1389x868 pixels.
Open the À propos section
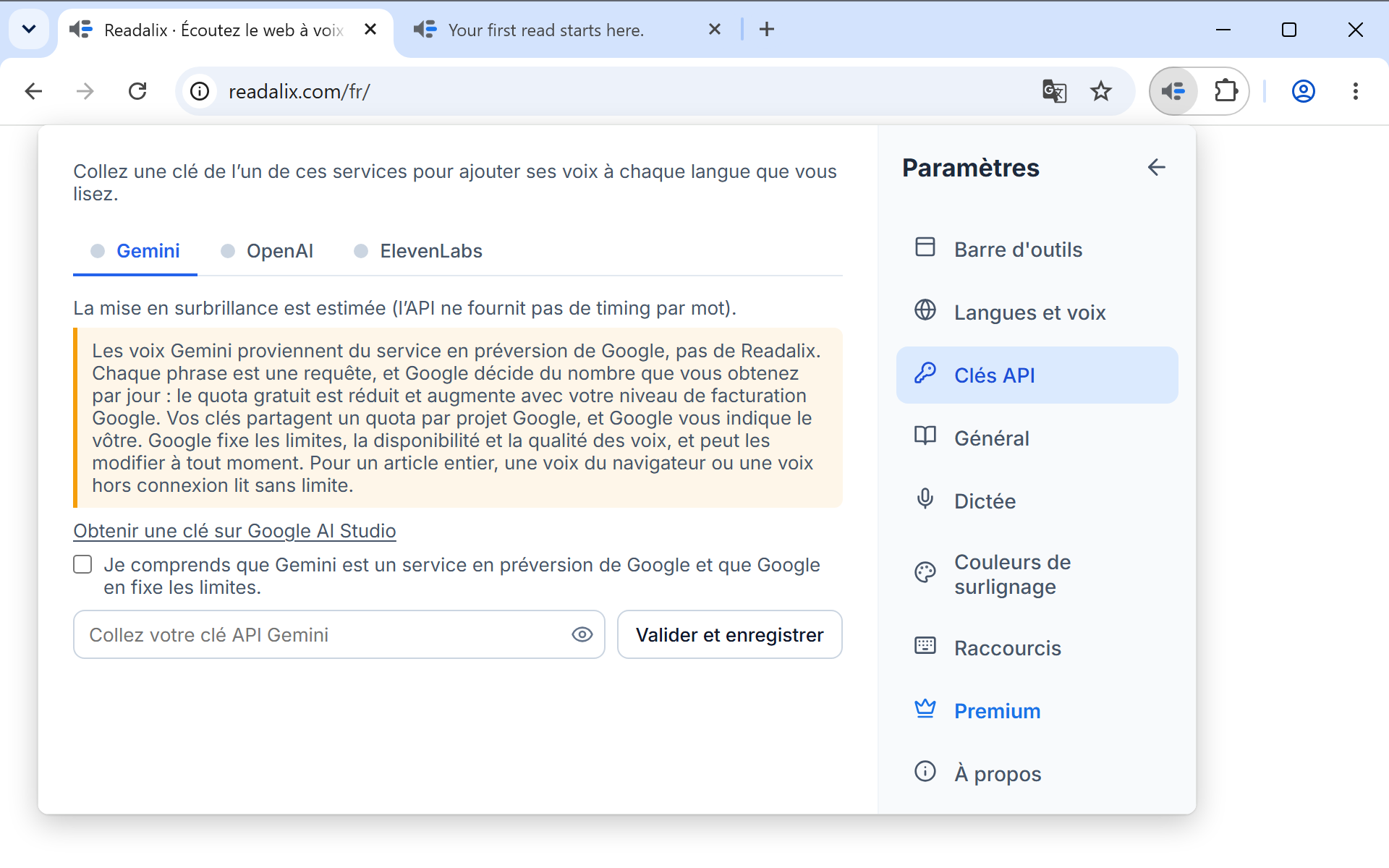[x=1037, y=774]
